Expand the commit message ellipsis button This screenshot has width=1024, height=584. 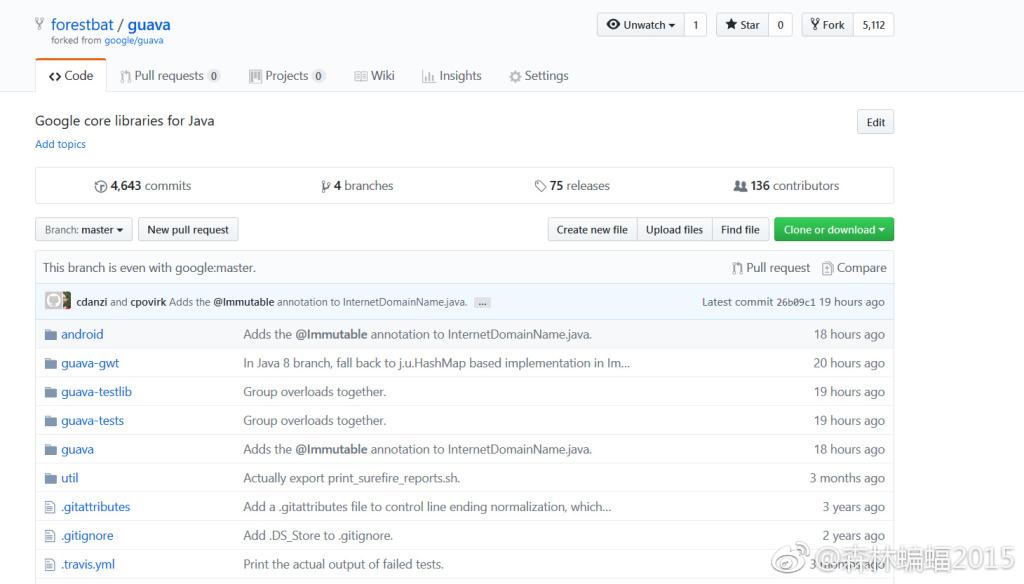point(482,302)
